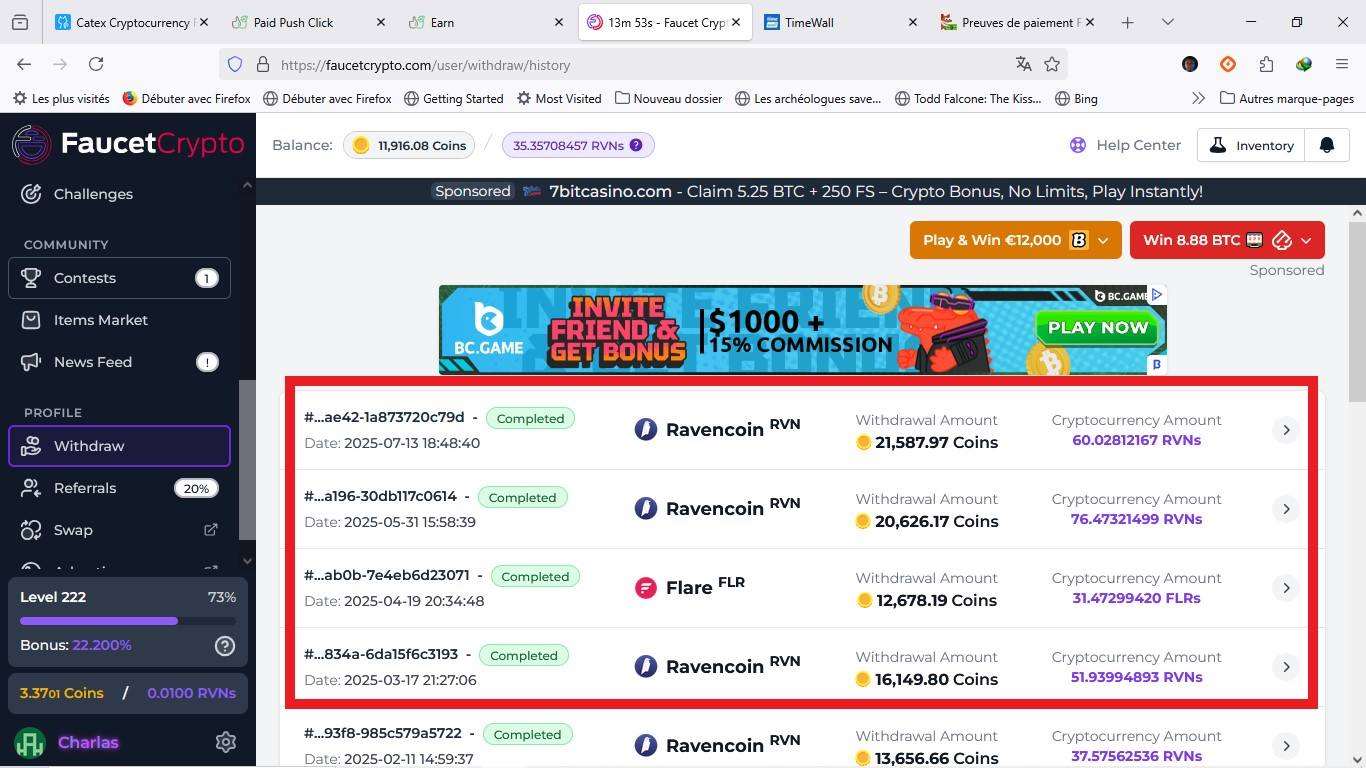Expand withdrawal details for 2025-07-13 row
Viewport: 1366px width, 768px height.
1286,430
